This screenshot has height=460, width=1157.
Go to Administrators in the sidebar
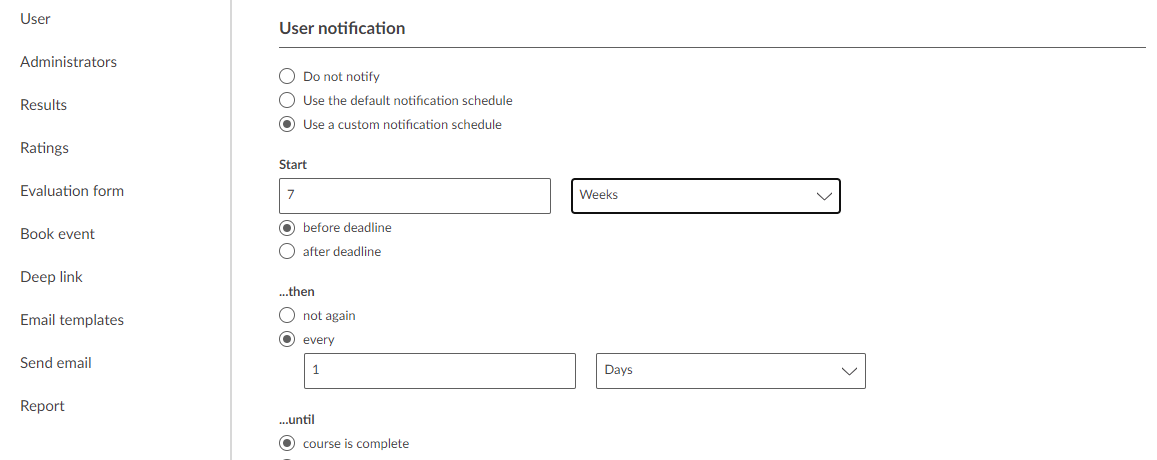68,62
